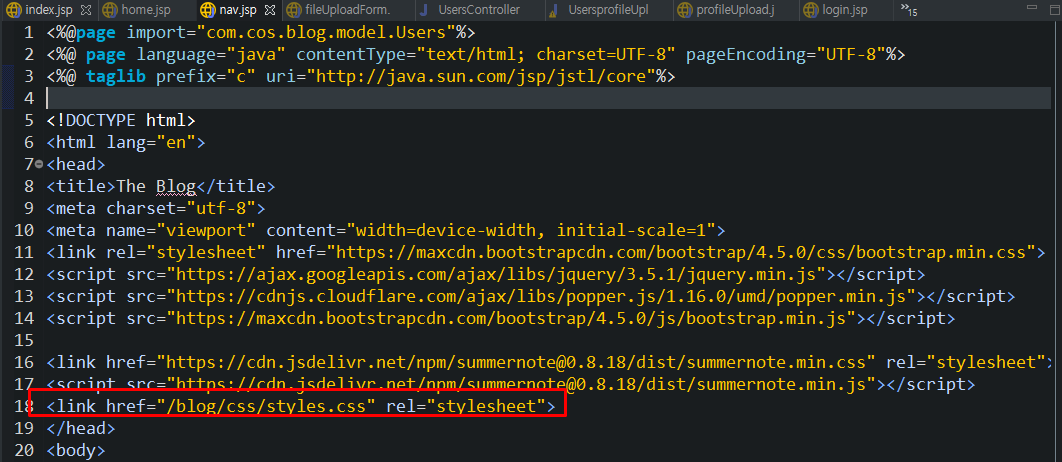
Task: Click line number 1 in gutter
Action: tap(27, 33)
